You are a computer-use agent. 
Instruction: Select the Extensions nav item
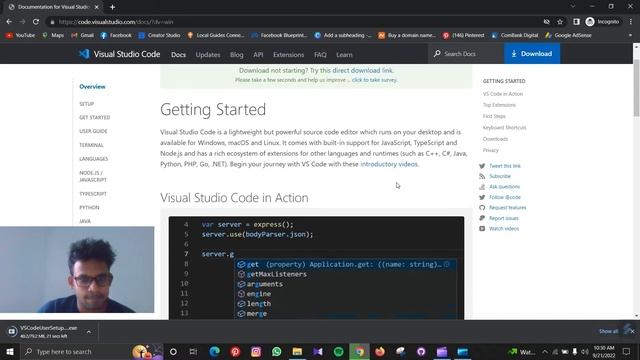(x=289, y=54)
